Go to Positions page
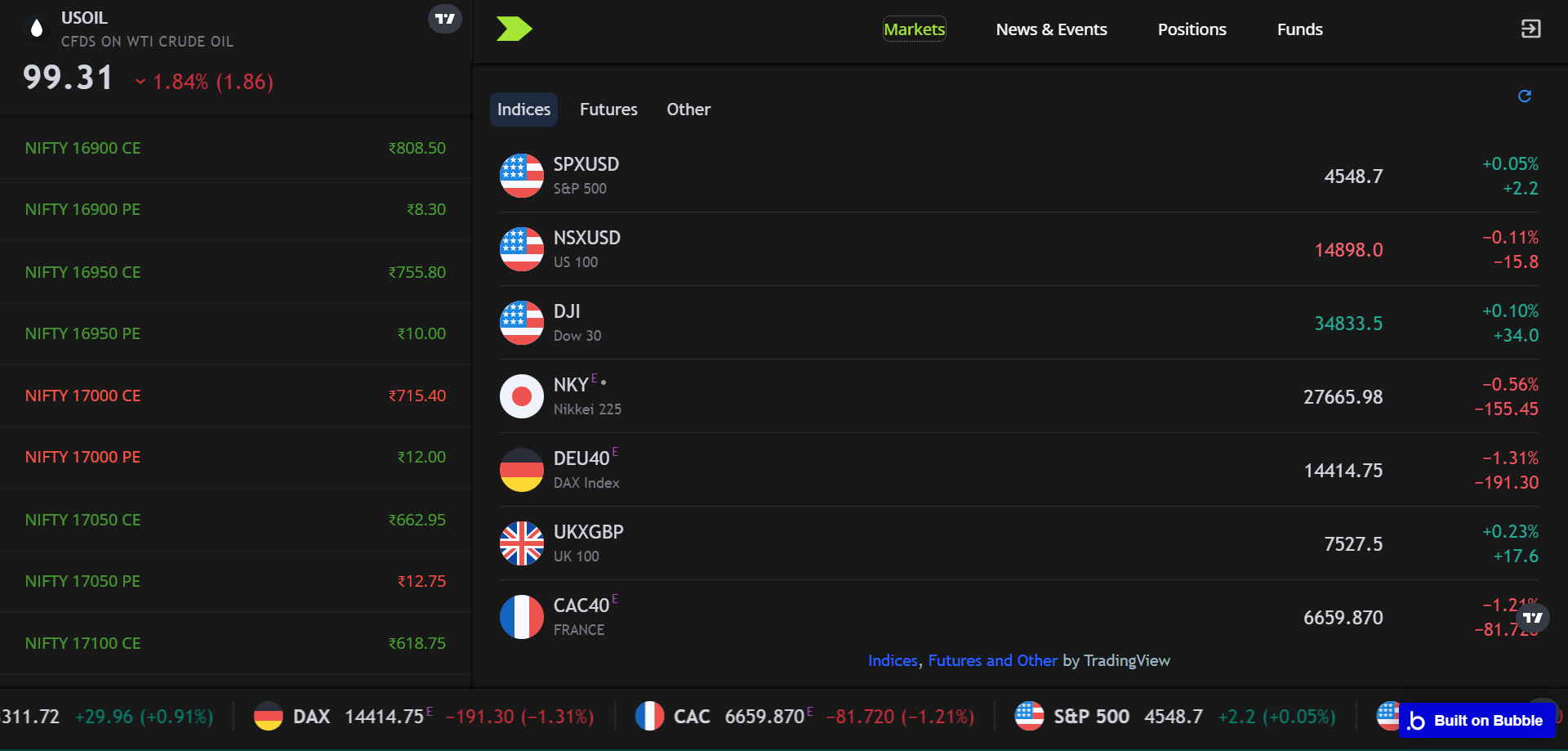The height and width of the screenshot is (751, 1568). pyautogui.click(x=1192, y=29)
